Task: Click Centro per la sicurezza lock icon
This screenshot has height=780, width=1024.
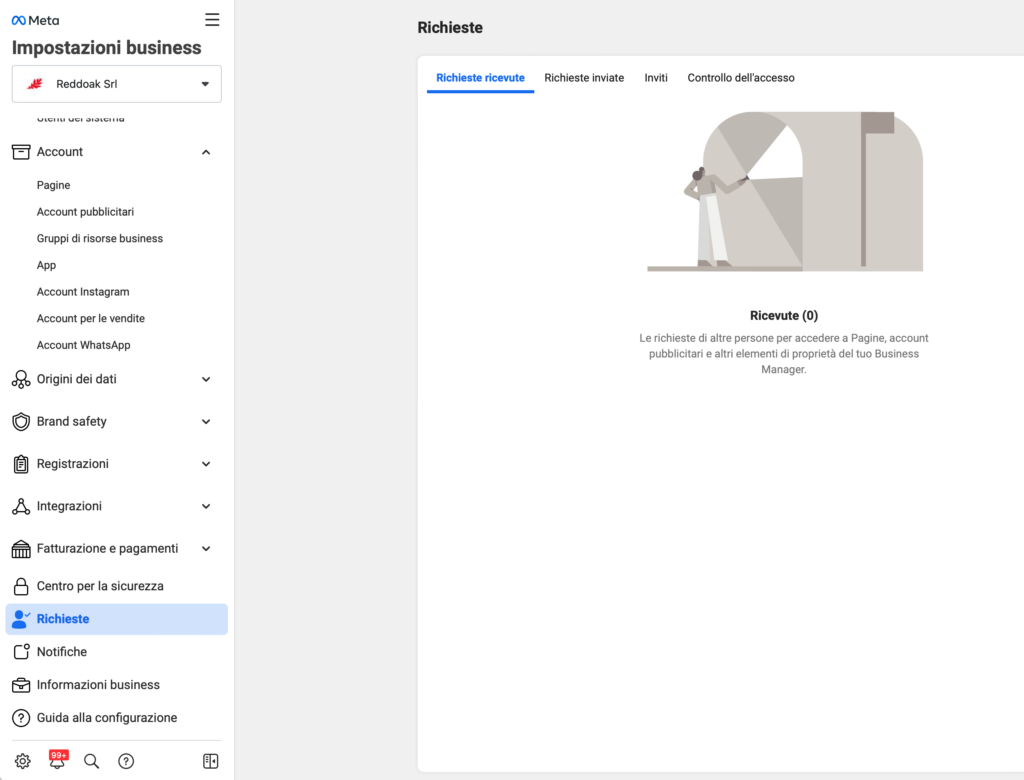Action: pyautogui.click(x=20, y=586)
